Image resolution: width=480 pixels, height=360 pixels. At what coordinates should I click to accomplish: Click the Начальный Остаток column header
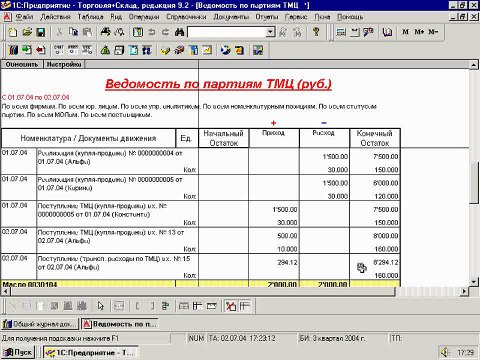[x=223, y=138]
